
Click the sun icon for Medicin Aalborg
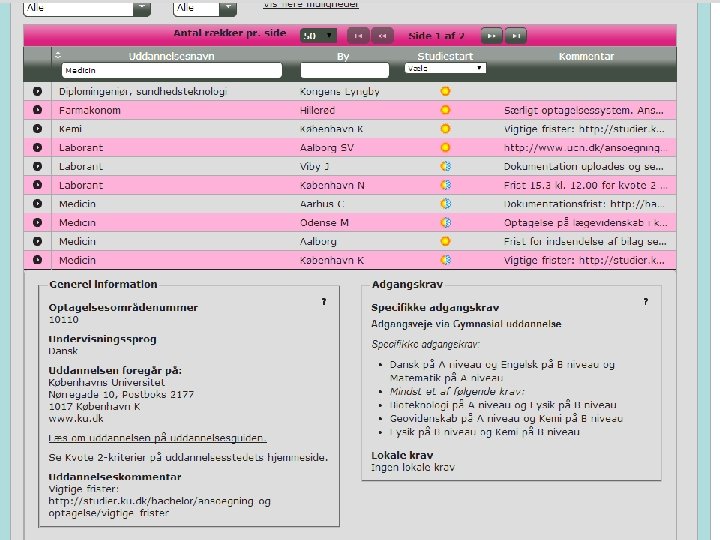[x=445, y=242]
